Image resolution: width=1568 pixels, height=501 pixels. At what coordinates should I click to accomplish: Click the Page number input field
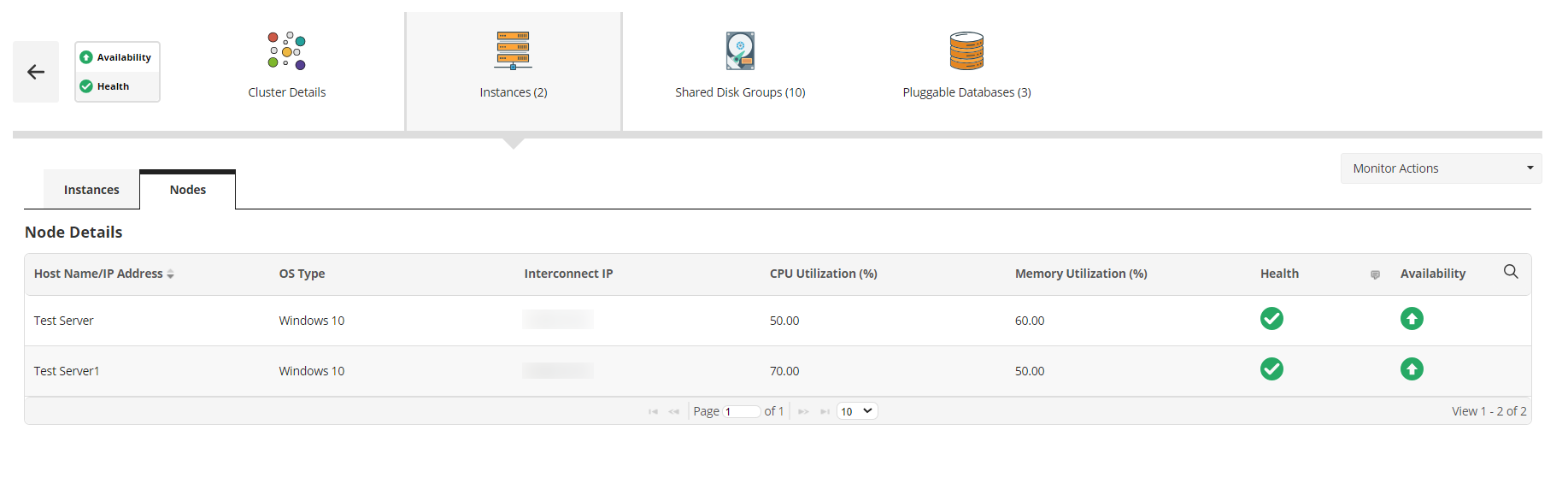coord(742,411)
